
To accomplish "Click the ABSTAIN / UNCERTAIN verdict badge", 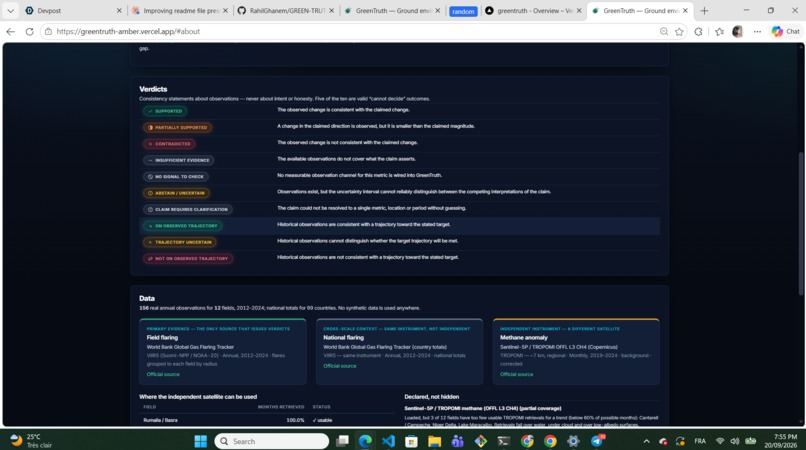I will [176, 193].
